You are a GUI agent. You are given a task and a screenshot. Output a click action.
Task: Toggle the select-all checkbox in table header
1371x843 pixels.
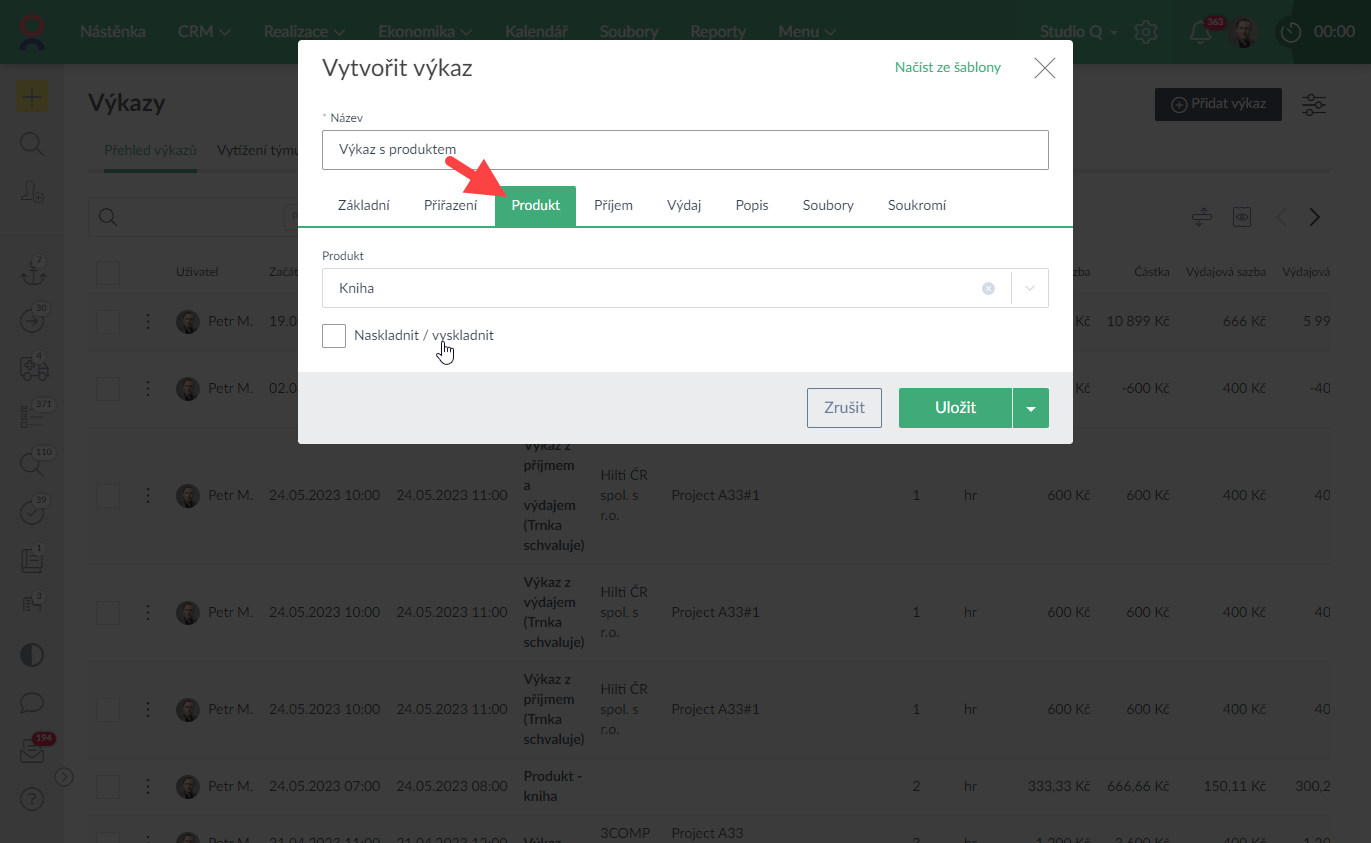108,272
